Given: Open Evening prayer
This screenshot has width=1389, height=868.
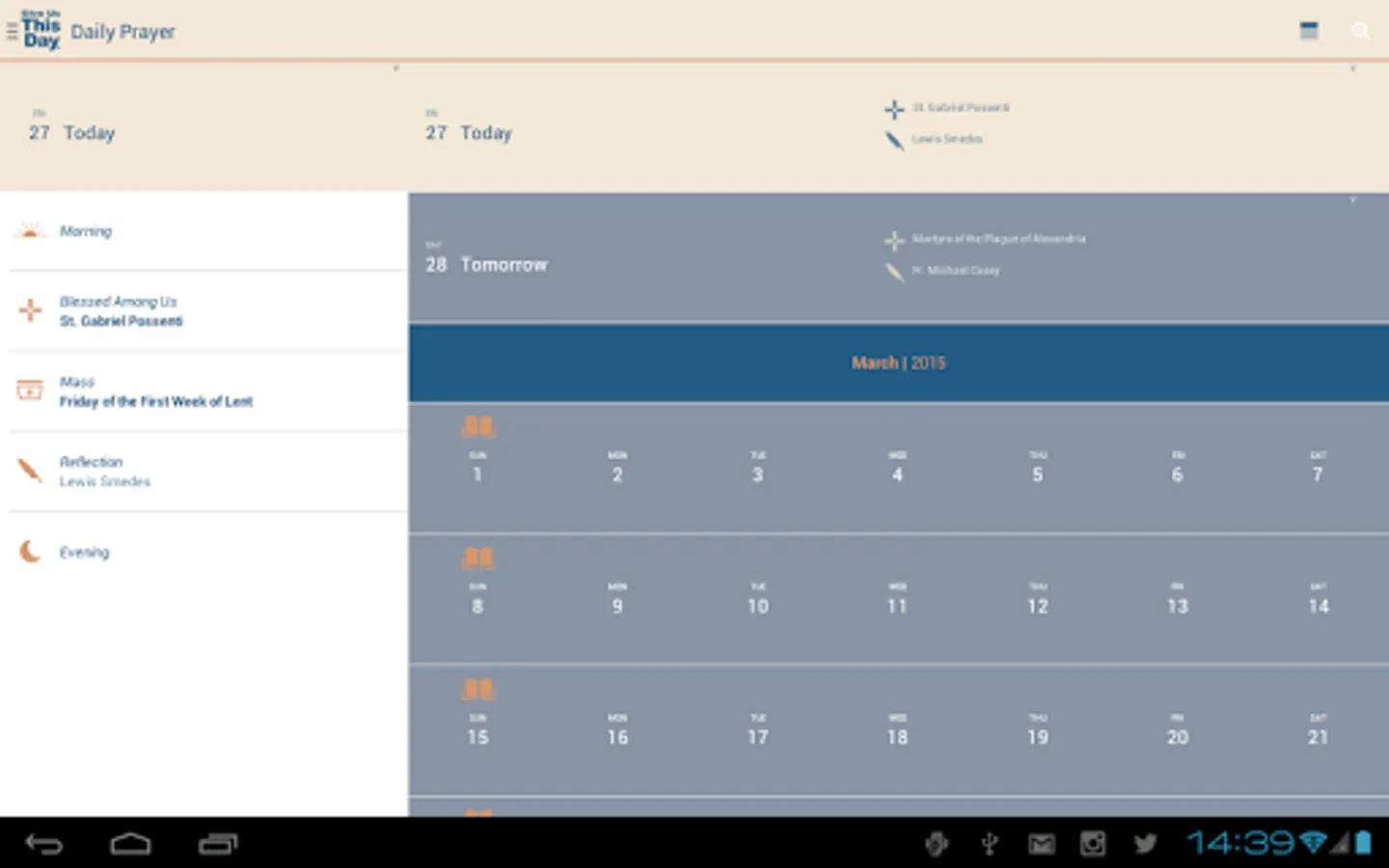Looking at the screenshot, I should [x=204, y=552].
